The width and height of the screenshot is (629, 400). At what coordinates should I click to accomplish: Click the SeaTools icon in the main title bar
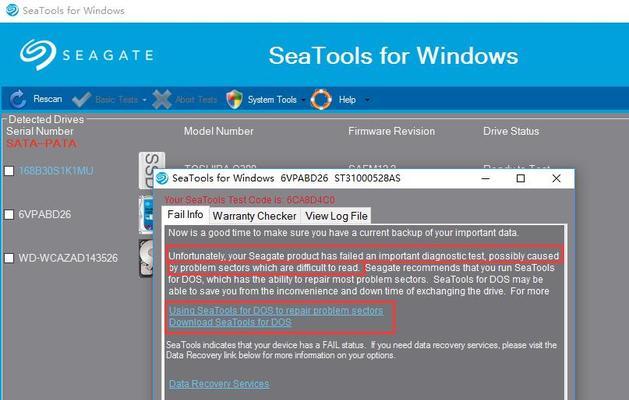(x=12, y=10)
